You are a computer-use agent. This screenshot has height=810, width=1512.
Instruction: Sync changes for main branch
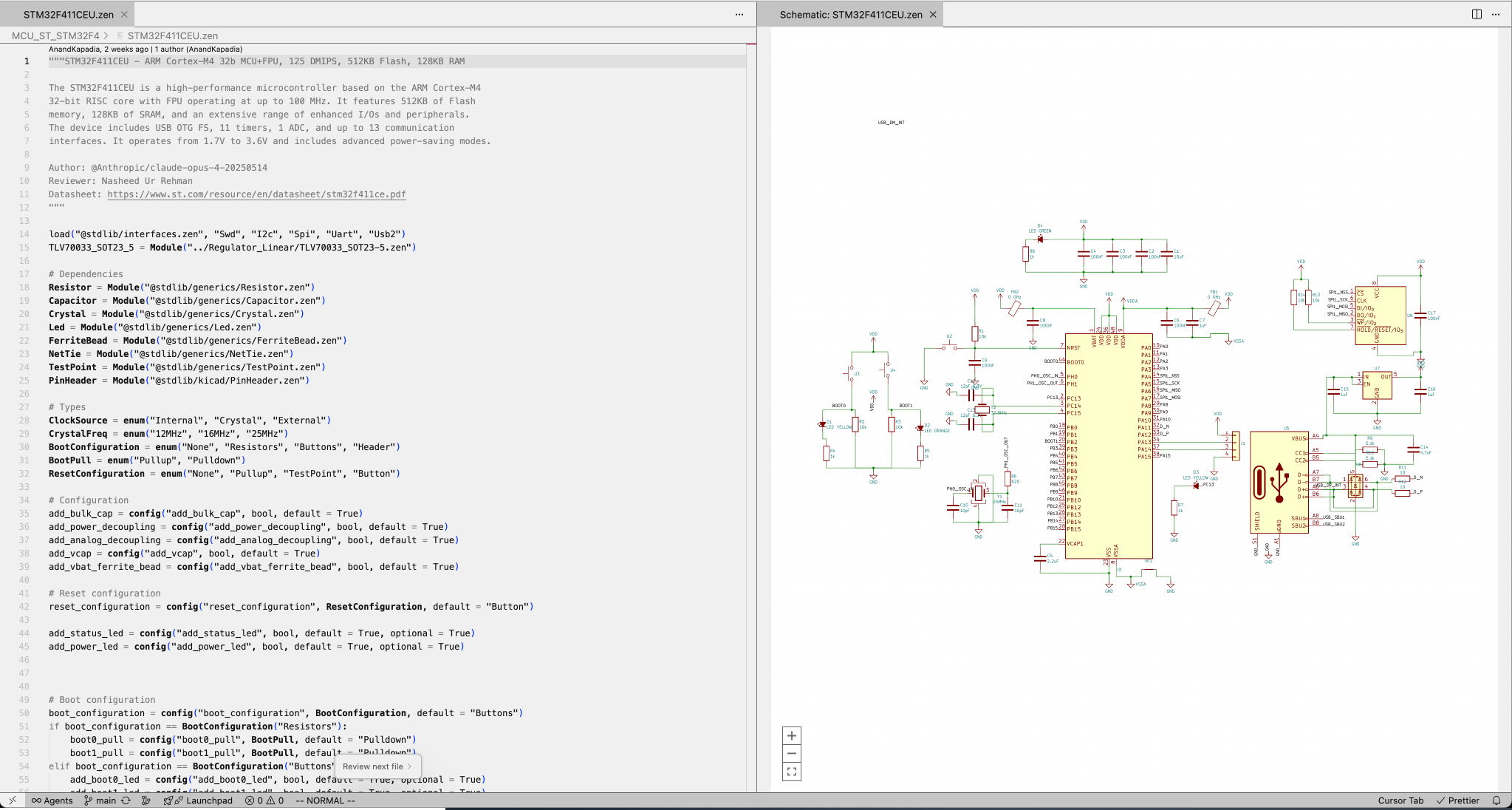pyautogui.click(x=126, y=800)
